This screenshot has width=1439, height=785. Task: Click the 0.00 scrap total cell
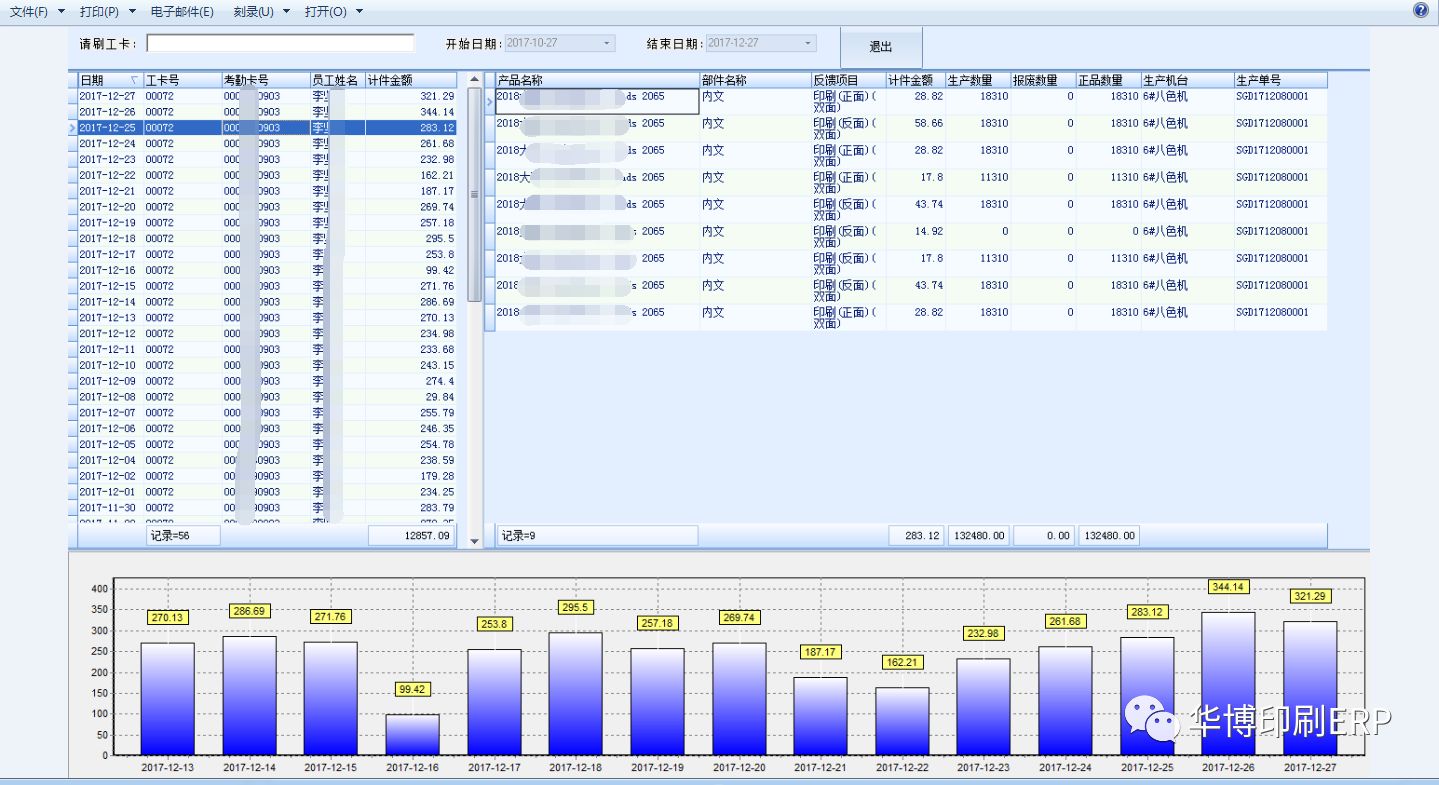click(x=1043, y=536)
